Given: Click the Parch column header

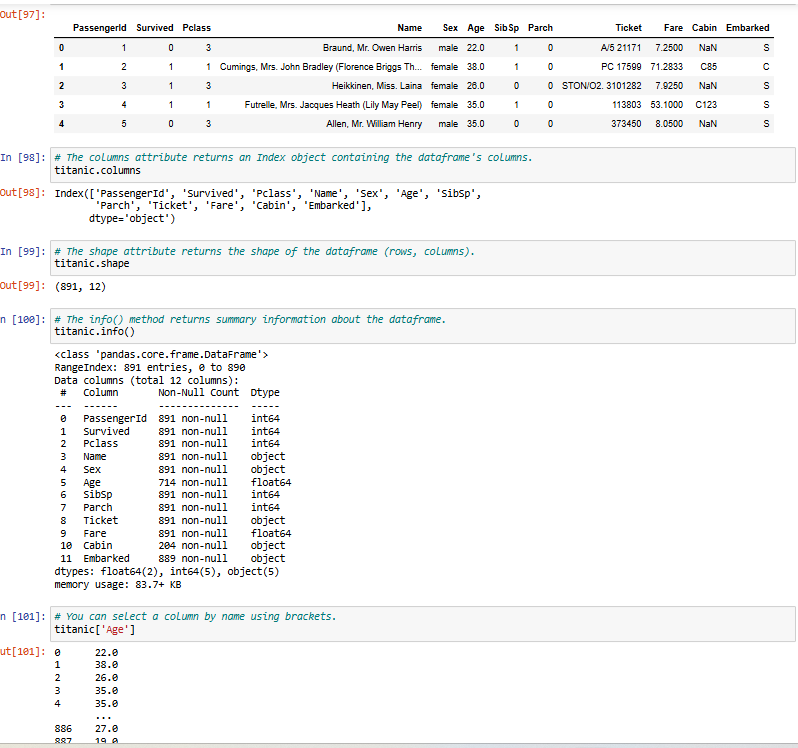Looking at the screenshot, I should [x=540, y=28].
